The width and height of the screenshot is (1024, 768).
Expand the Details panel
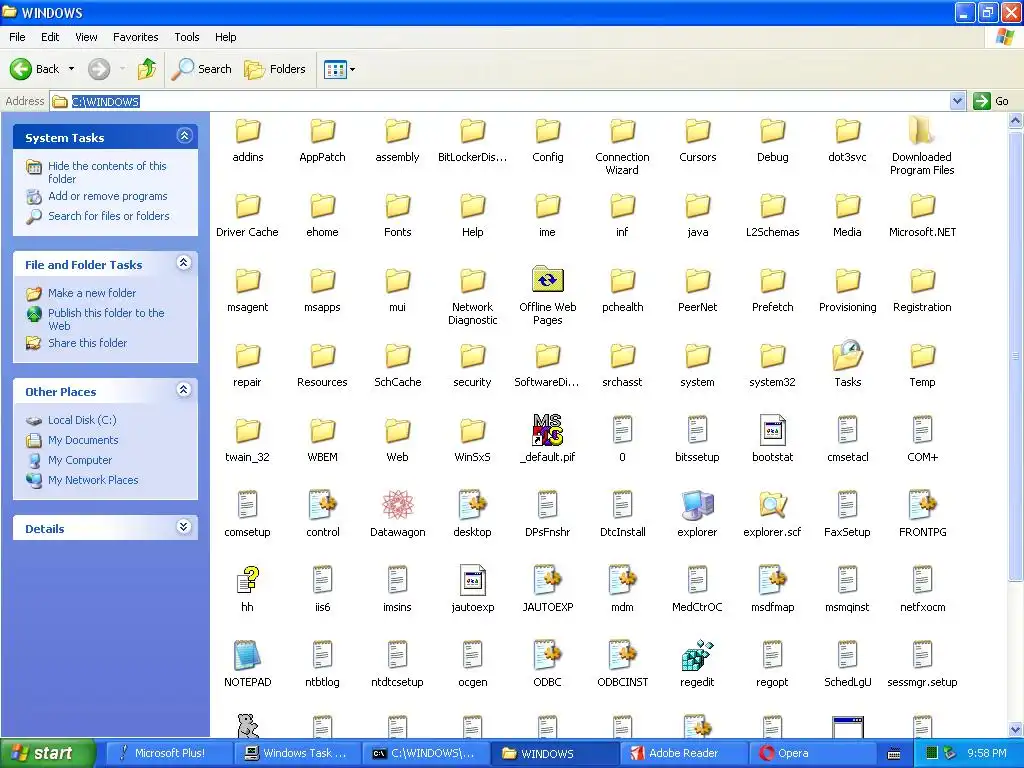tap(184, 527)
